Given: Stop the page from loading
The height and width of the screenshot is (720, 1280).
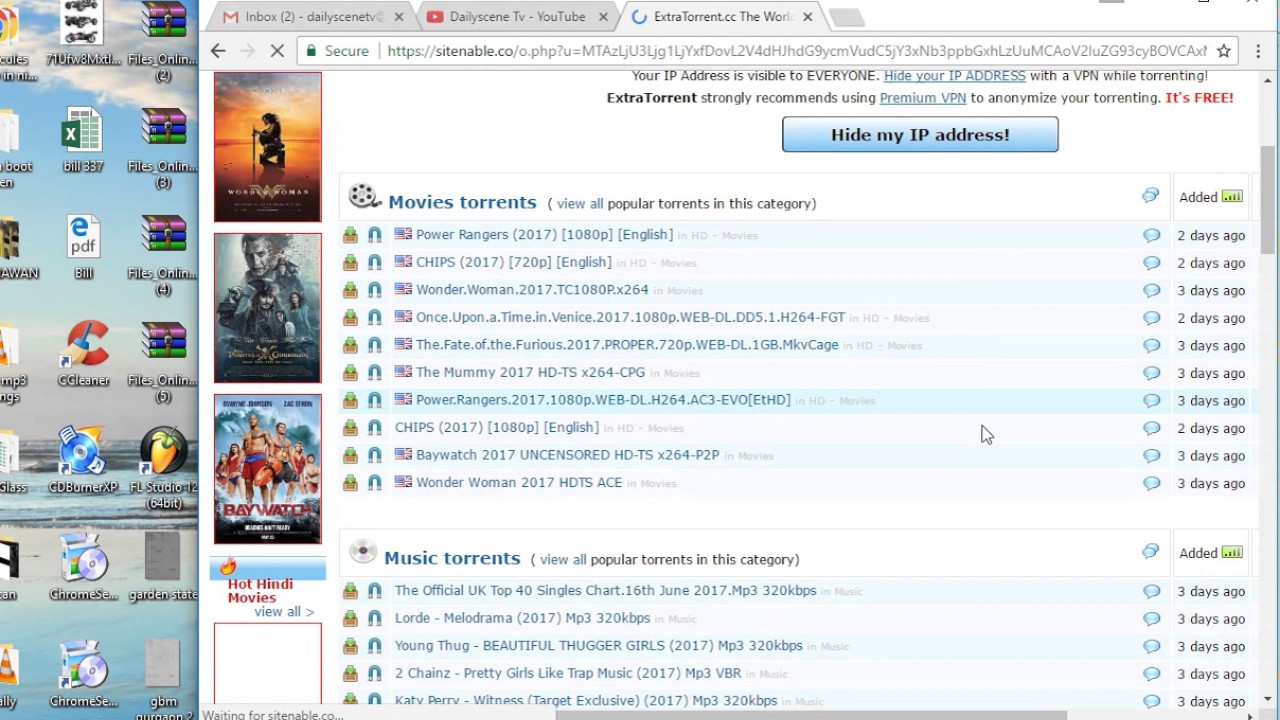Looking at the screenshot, I should tap(277, 51).
